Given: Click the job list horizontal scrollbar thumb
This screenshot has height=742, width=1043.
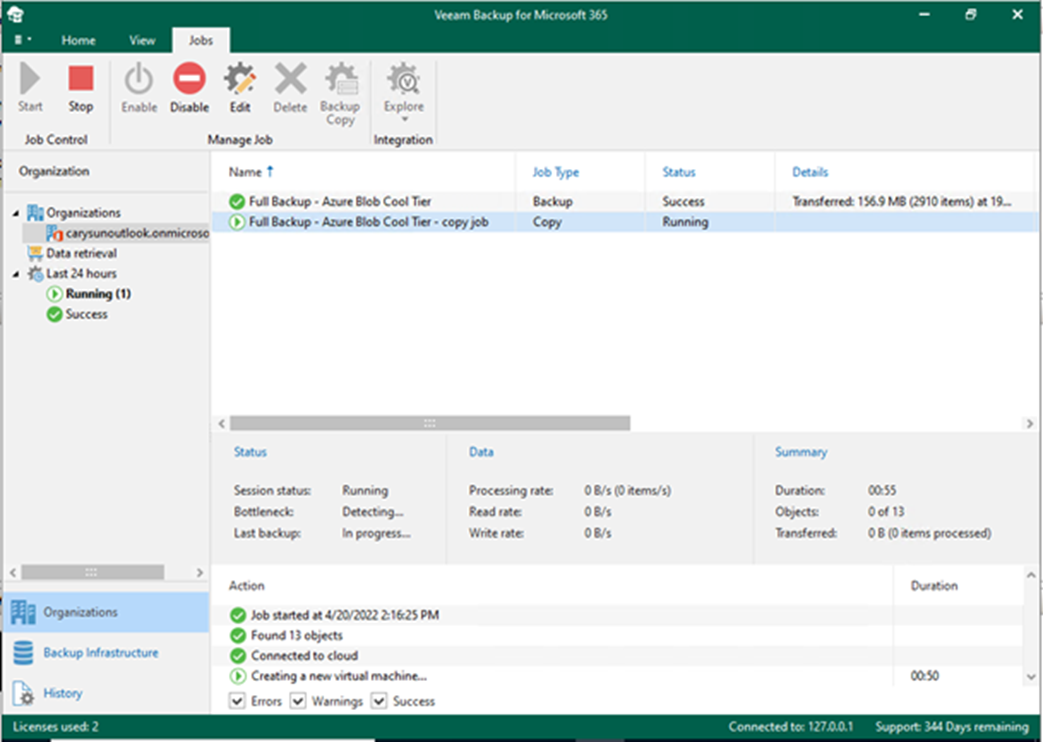Looking at the screenshot, I should coord(430,423).
